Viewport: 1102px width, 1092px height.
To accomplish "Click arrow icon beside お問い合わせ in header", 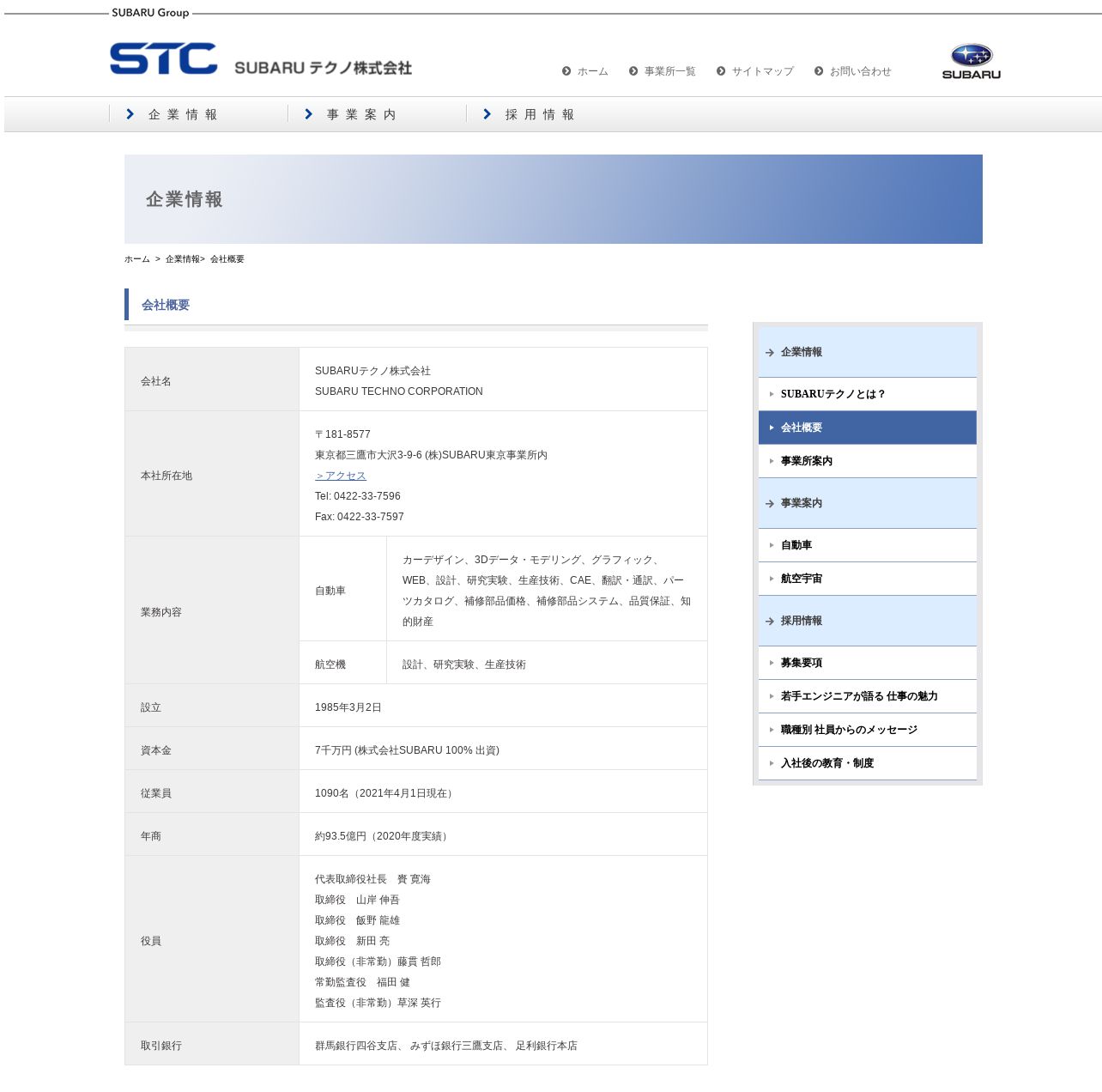I will 819,71.
